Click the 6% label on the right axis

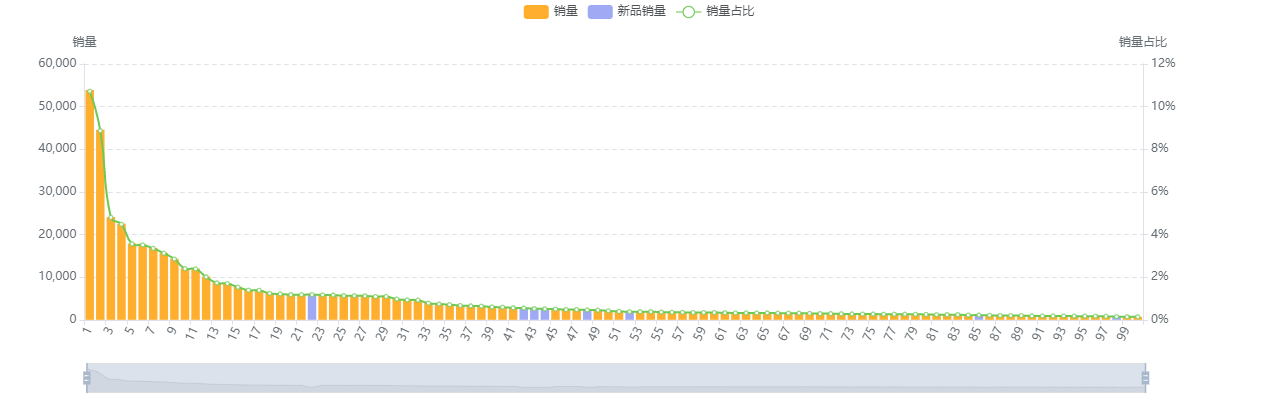[x=1160, y=191]
